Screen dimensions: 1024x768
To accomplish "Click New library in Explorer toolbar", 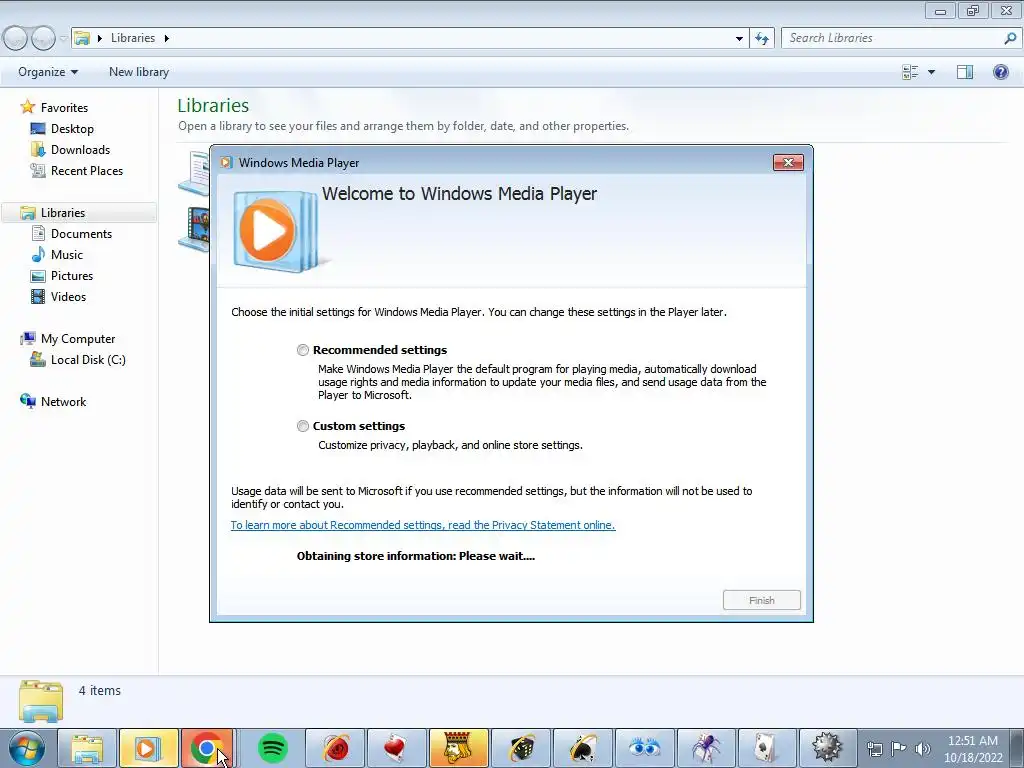I will pos(139,72).
